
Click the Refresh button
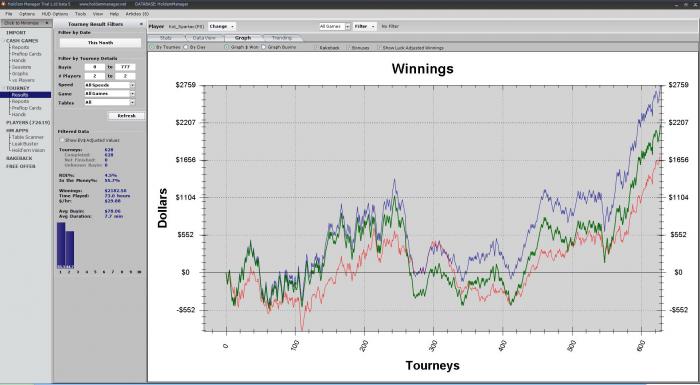point(126,116)
